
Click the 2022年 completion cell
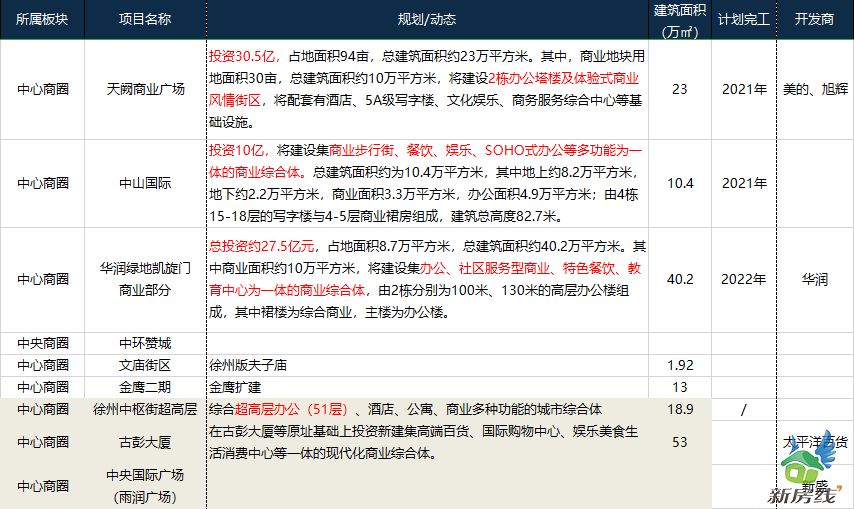click(744, 279)
